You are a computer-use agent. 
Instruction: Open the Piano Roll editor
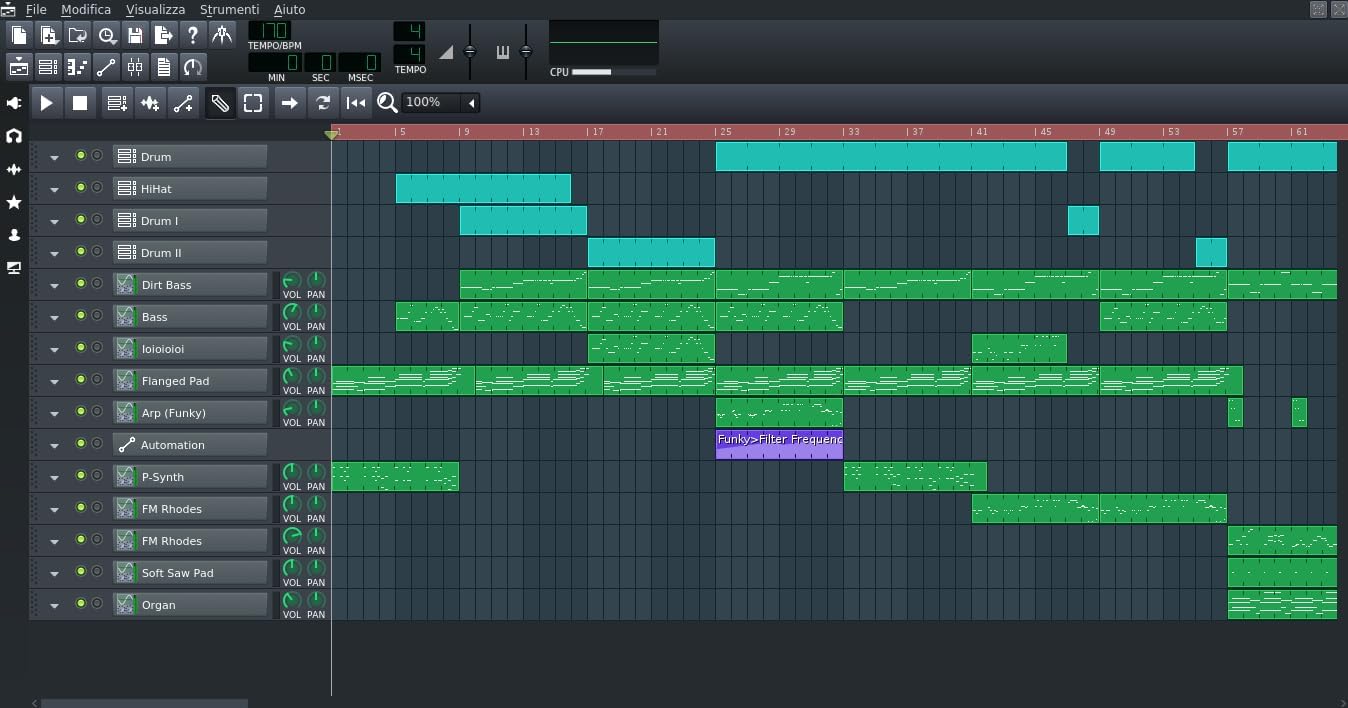tap(77, 67)
